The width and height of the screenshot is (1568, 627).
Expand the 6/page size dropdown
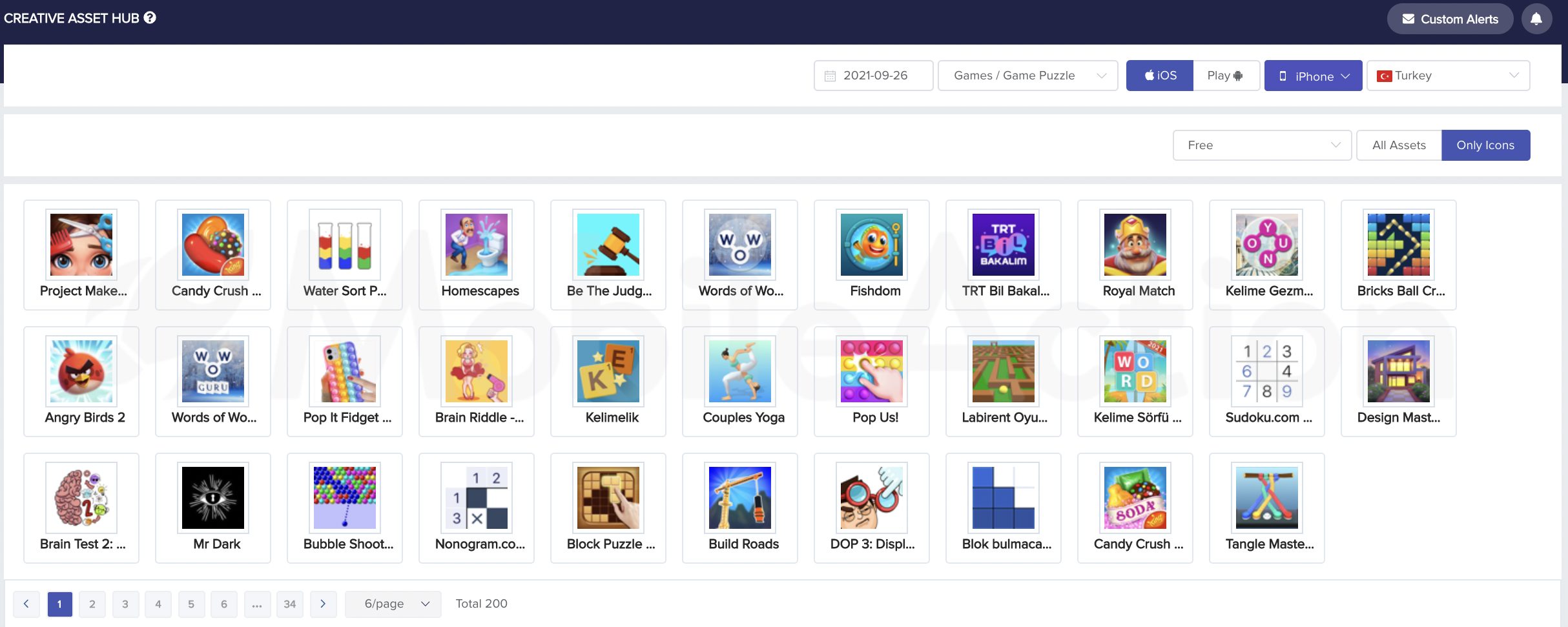(393, 604)
